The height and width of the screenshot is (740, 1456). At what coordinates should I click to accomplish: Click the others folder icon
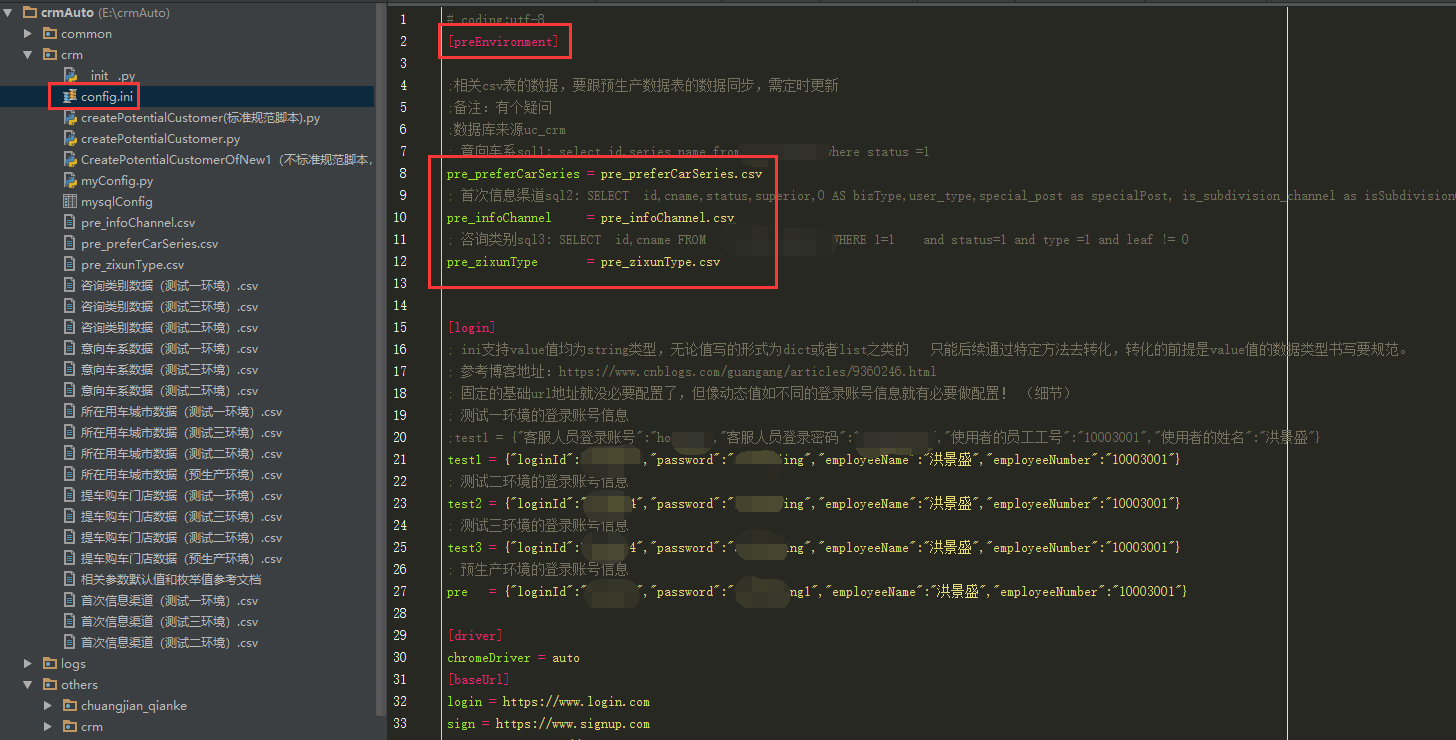50,685
